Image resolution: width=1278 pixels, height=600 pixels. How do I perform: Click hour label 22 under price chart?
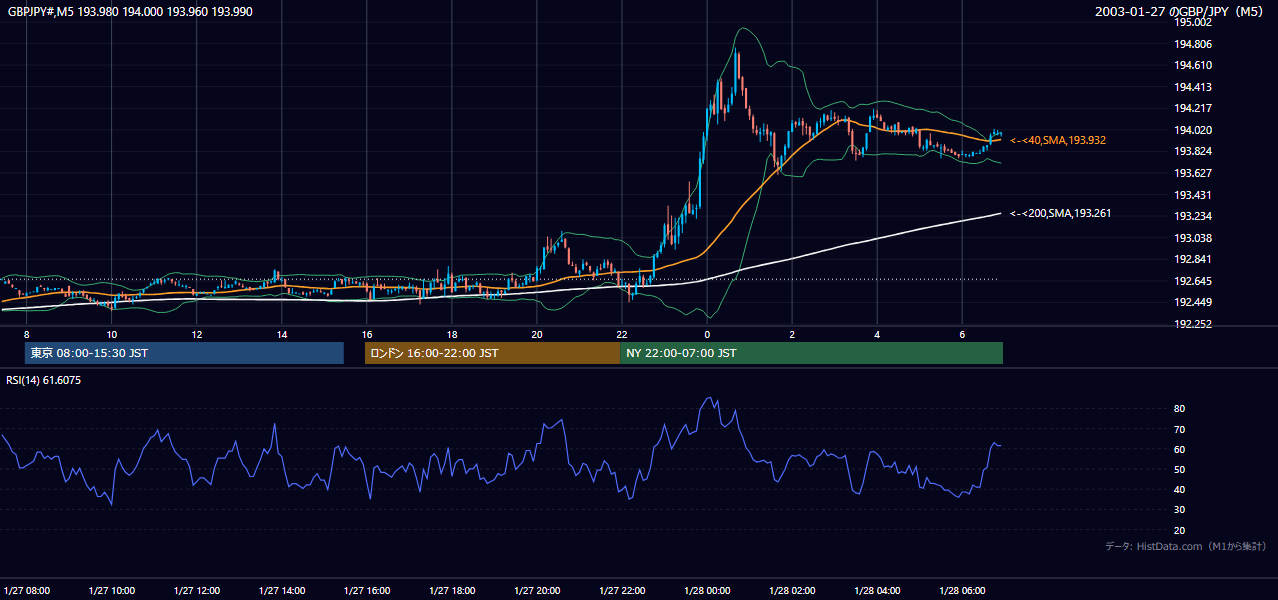tap(622, 334)
